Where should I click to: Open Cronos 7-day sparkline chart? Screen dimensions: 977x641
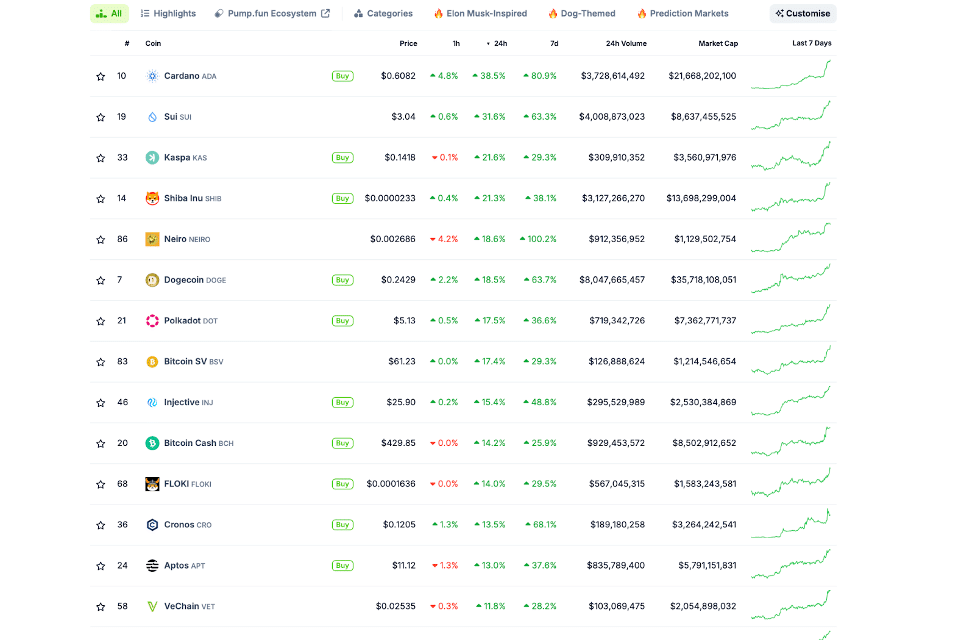pos(791,525)
